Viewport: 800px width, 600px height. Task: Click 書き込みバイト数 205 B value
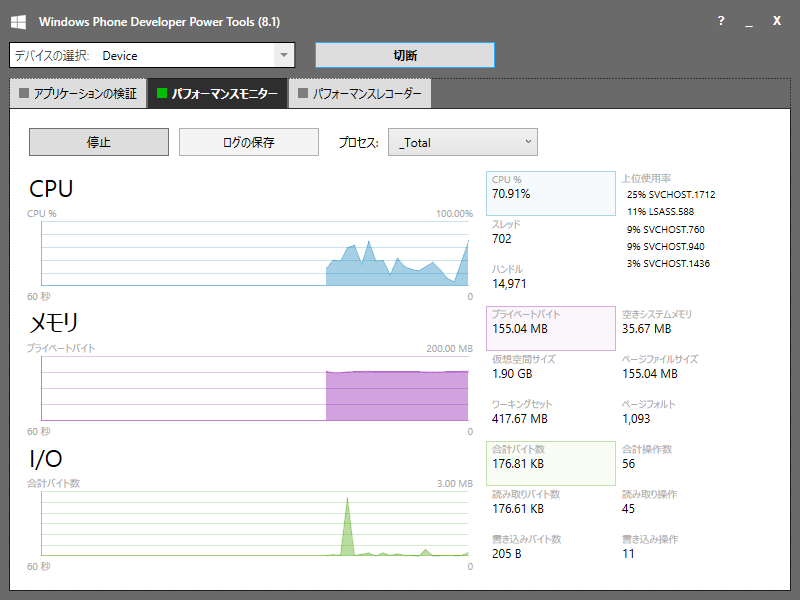(x=506, y=553)
